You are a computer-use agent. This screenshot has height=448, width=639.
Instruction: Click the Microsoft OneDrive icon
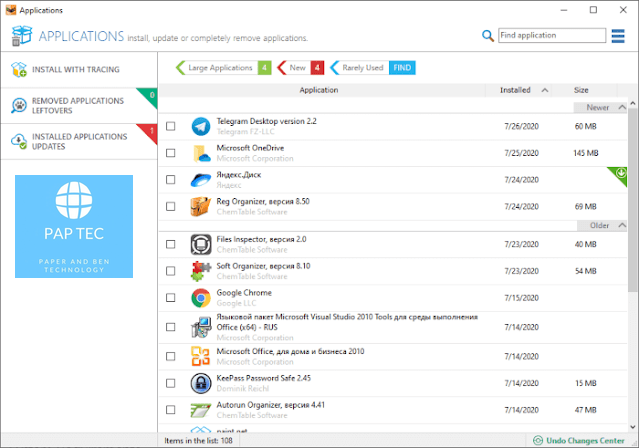pyautogui.click(x=201, y=153)
